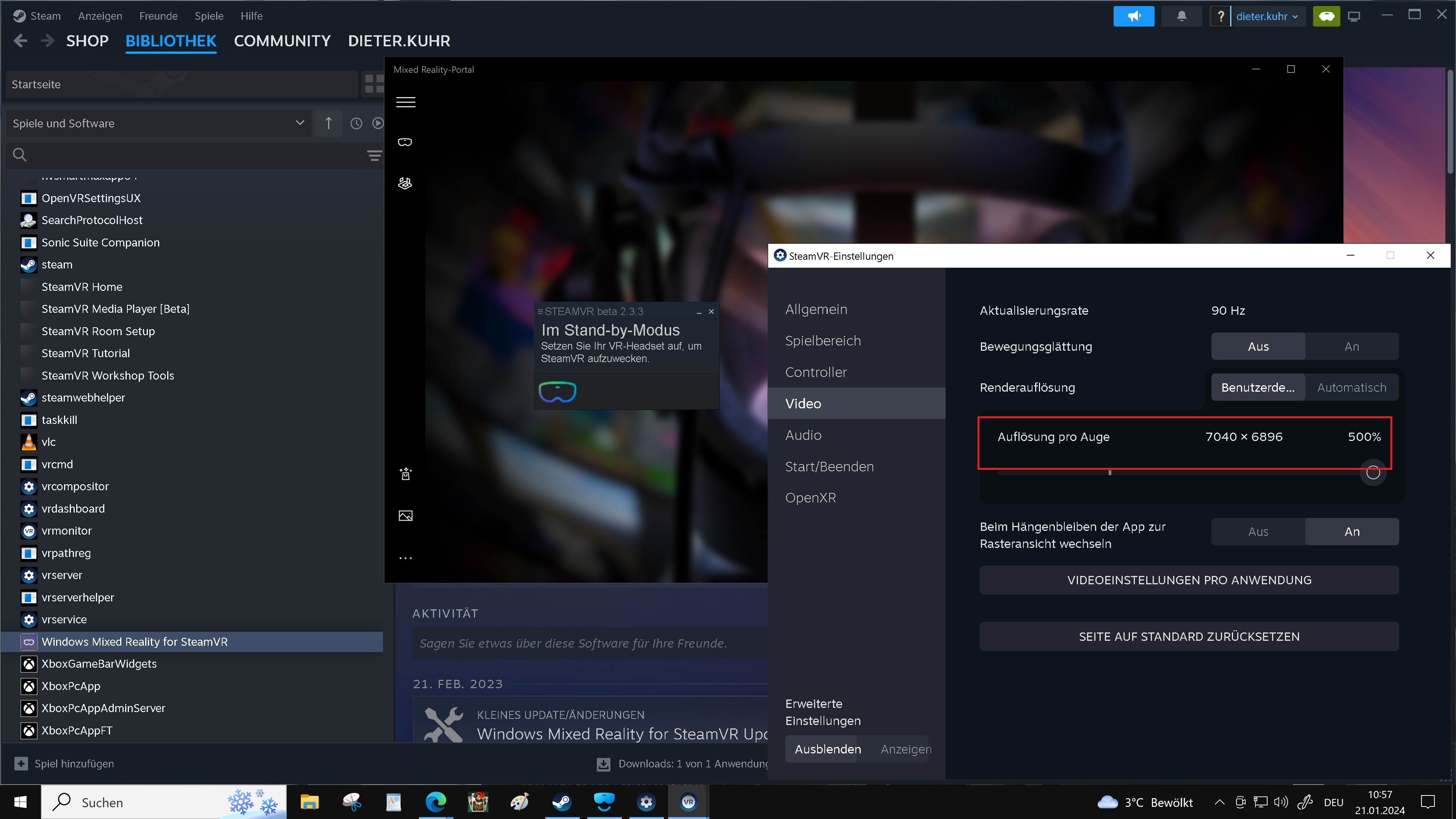Select SteamVR Home in the library list
Image resolution: width=1456 pixels, height=819 pixels.
pyautogui.click(x=82, y=287)
